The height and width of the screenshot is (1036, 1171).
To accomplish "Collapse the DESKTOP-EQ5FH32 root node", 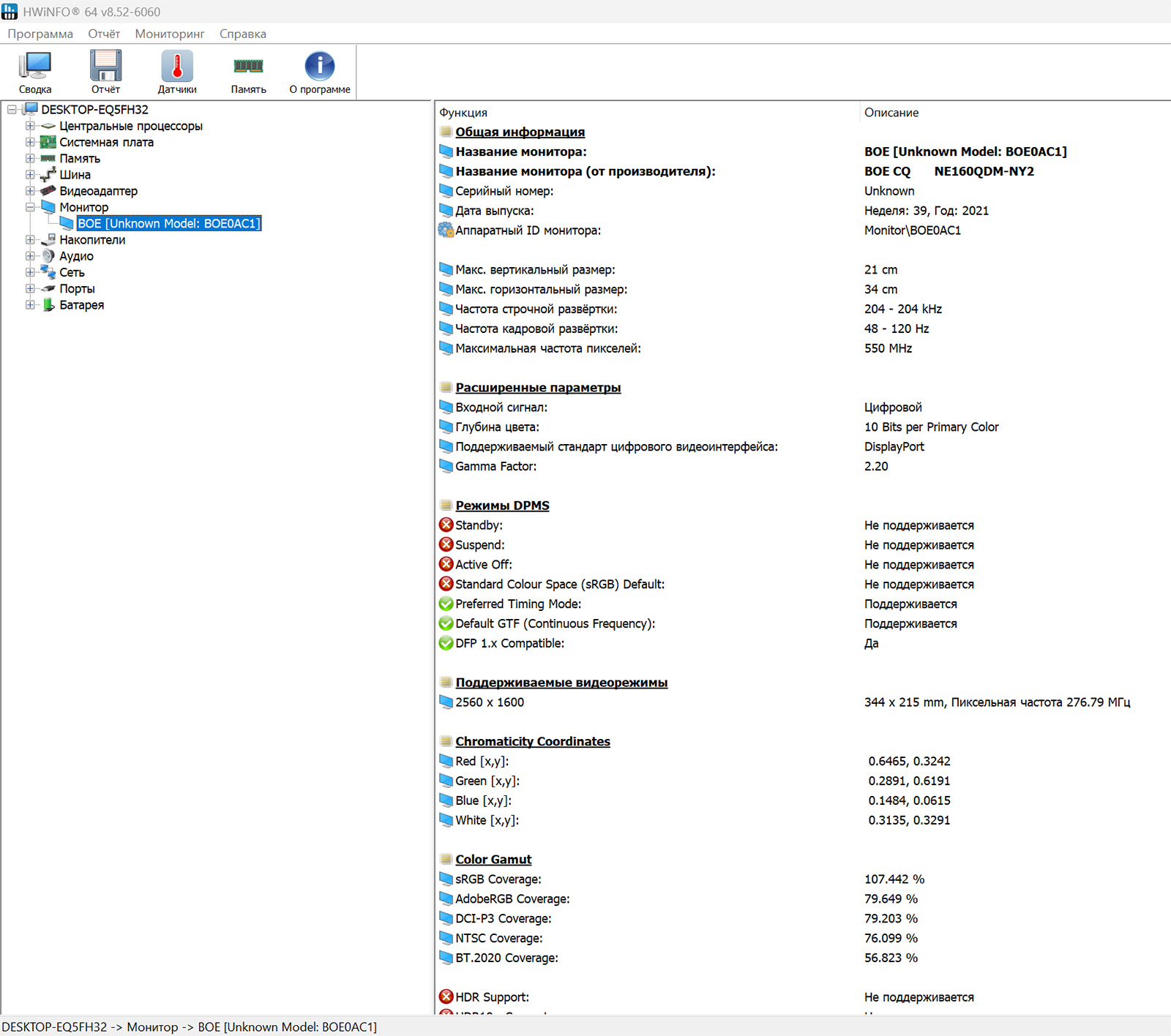I will coord(12,110).
